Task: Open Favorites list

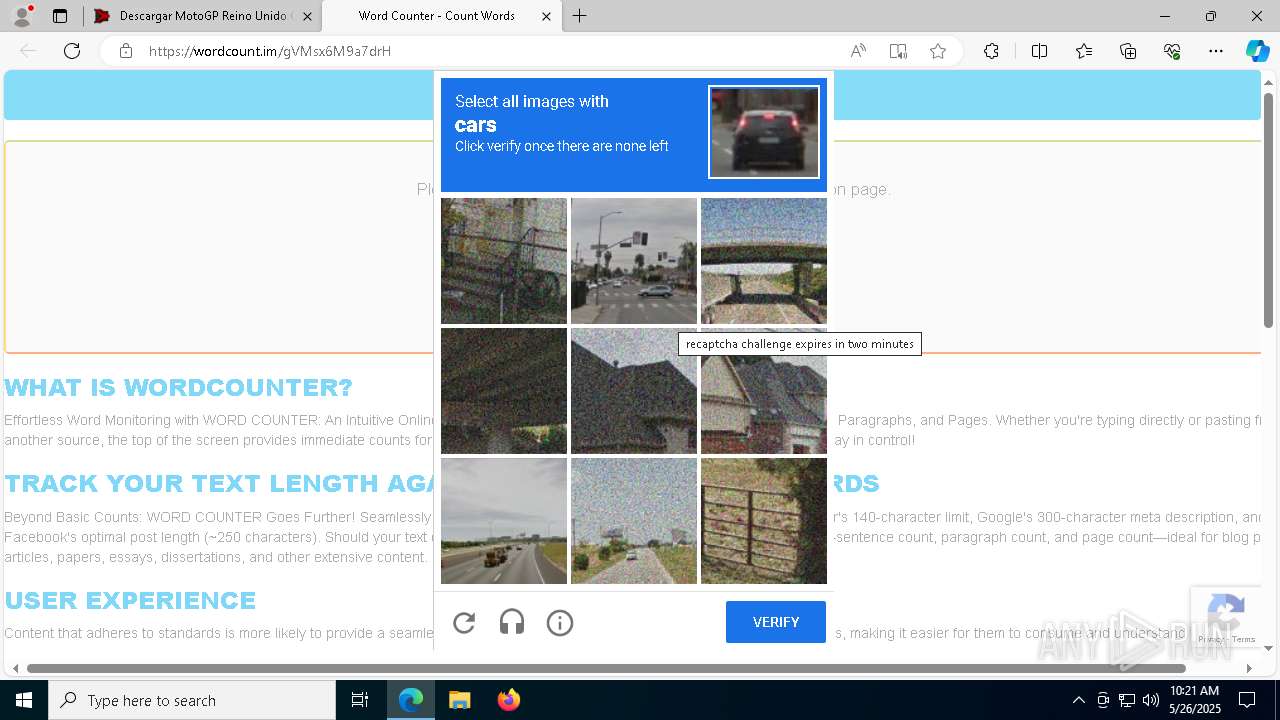Action: [1084, 51]
